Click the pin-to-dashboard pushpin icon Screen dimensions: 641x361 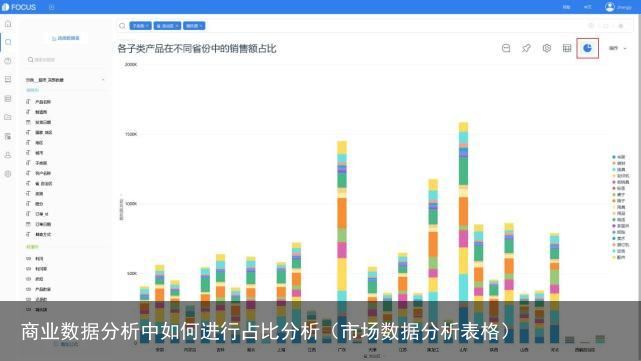click(x=526, y=48)
